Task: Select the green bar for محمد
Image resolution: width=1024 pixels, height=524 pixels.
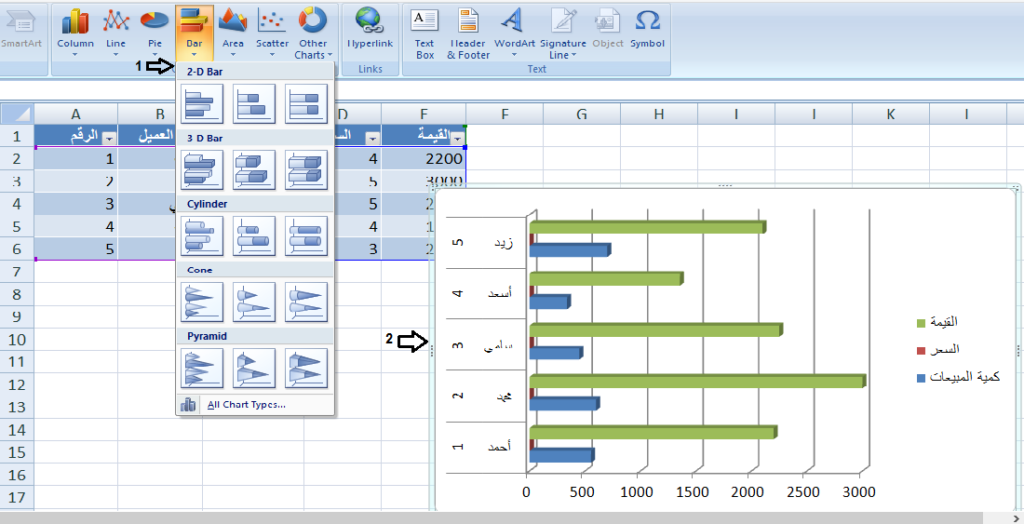Action: [697, 382]
